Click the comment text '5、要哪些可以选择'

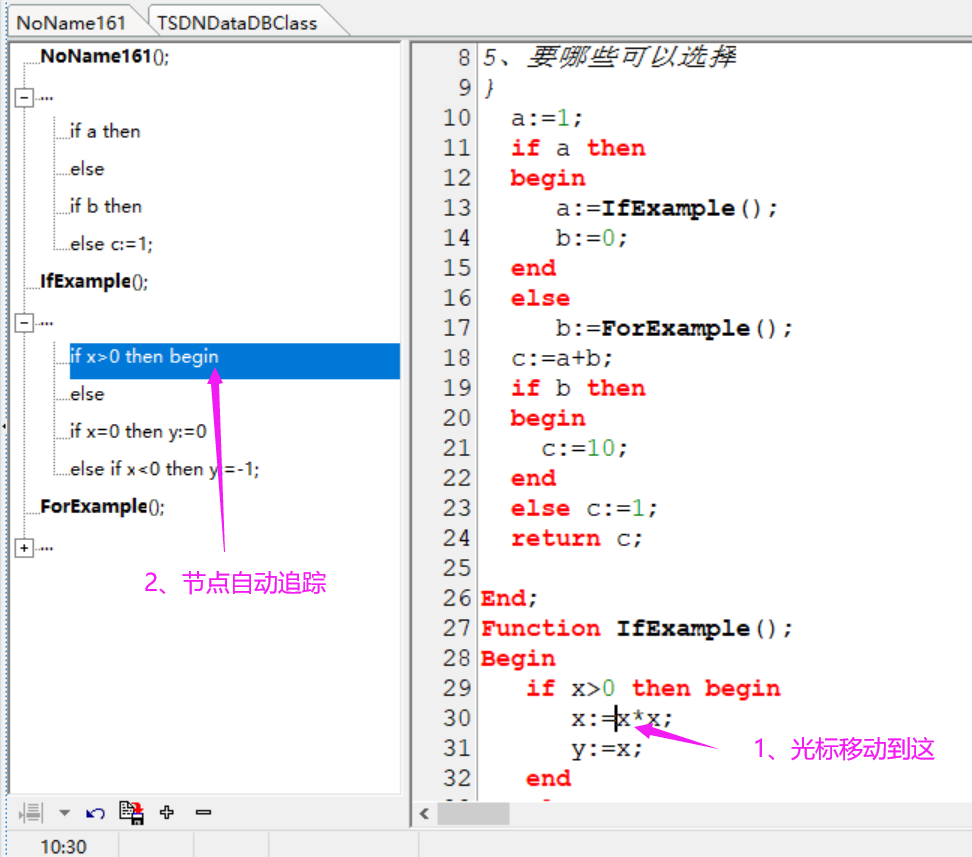pos(609,57)
